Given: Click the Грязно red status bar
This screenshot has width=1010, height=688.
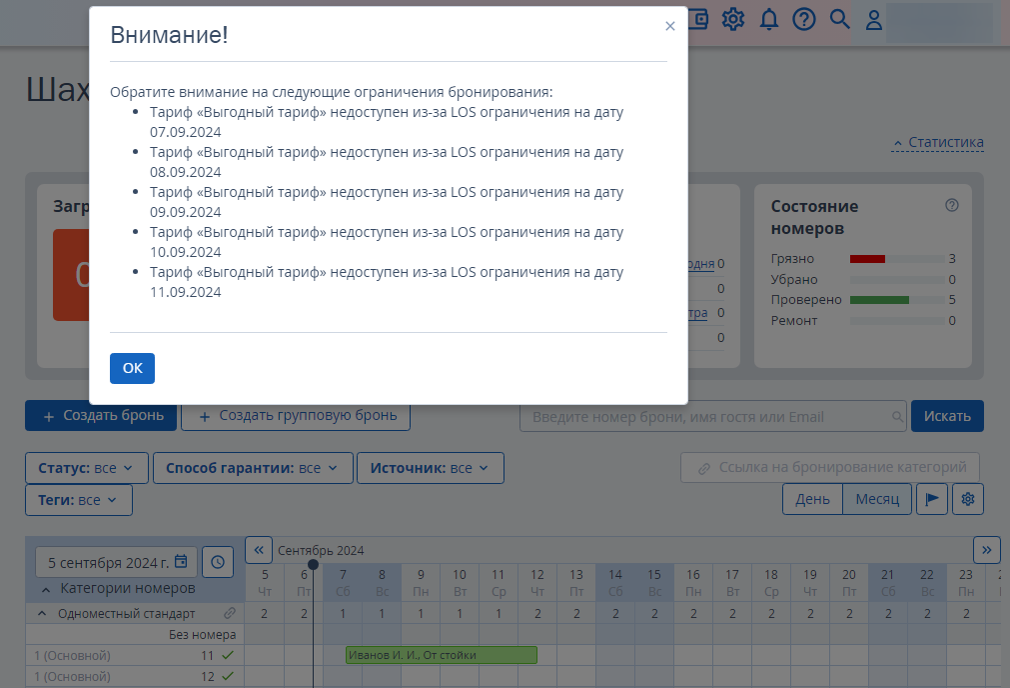Looking at the screenshot, I should pos(867,259).
